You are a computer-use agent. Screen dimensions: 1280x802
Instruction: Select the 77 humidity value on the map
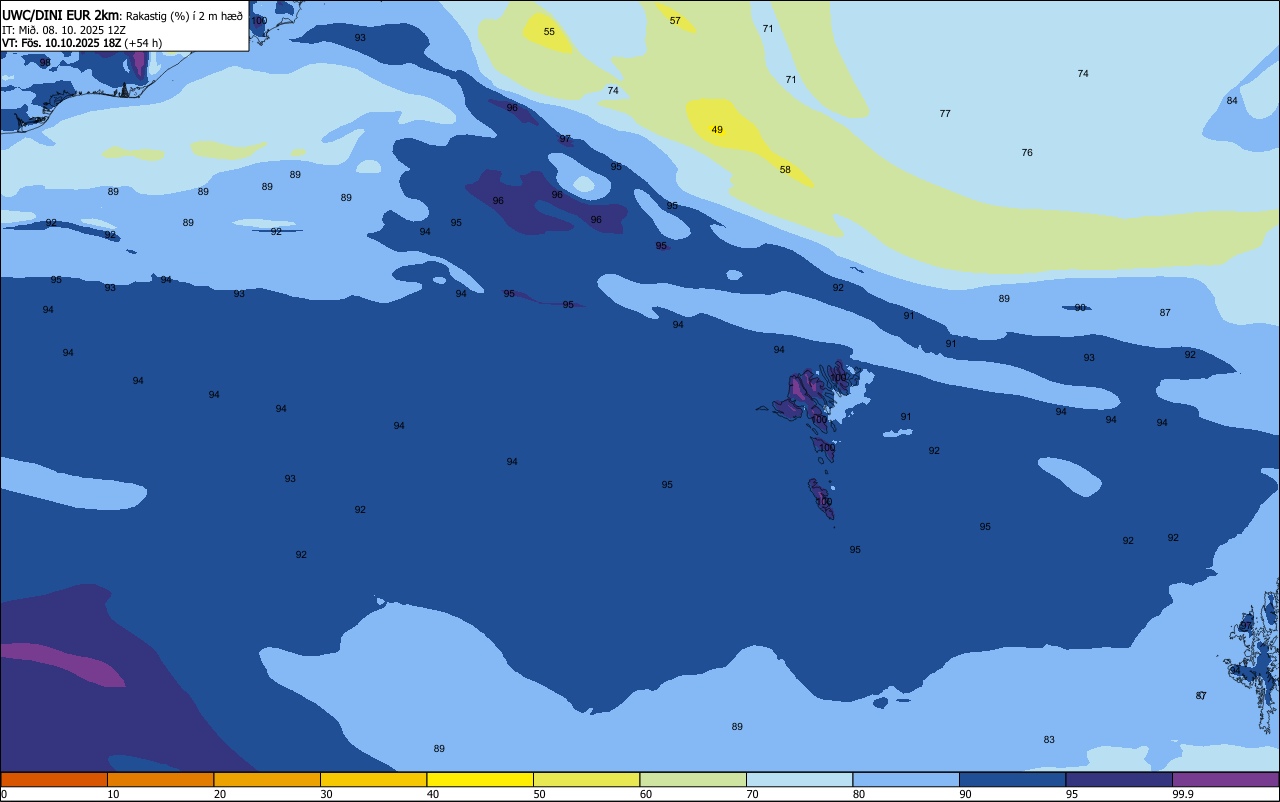[x=945, y=114]
